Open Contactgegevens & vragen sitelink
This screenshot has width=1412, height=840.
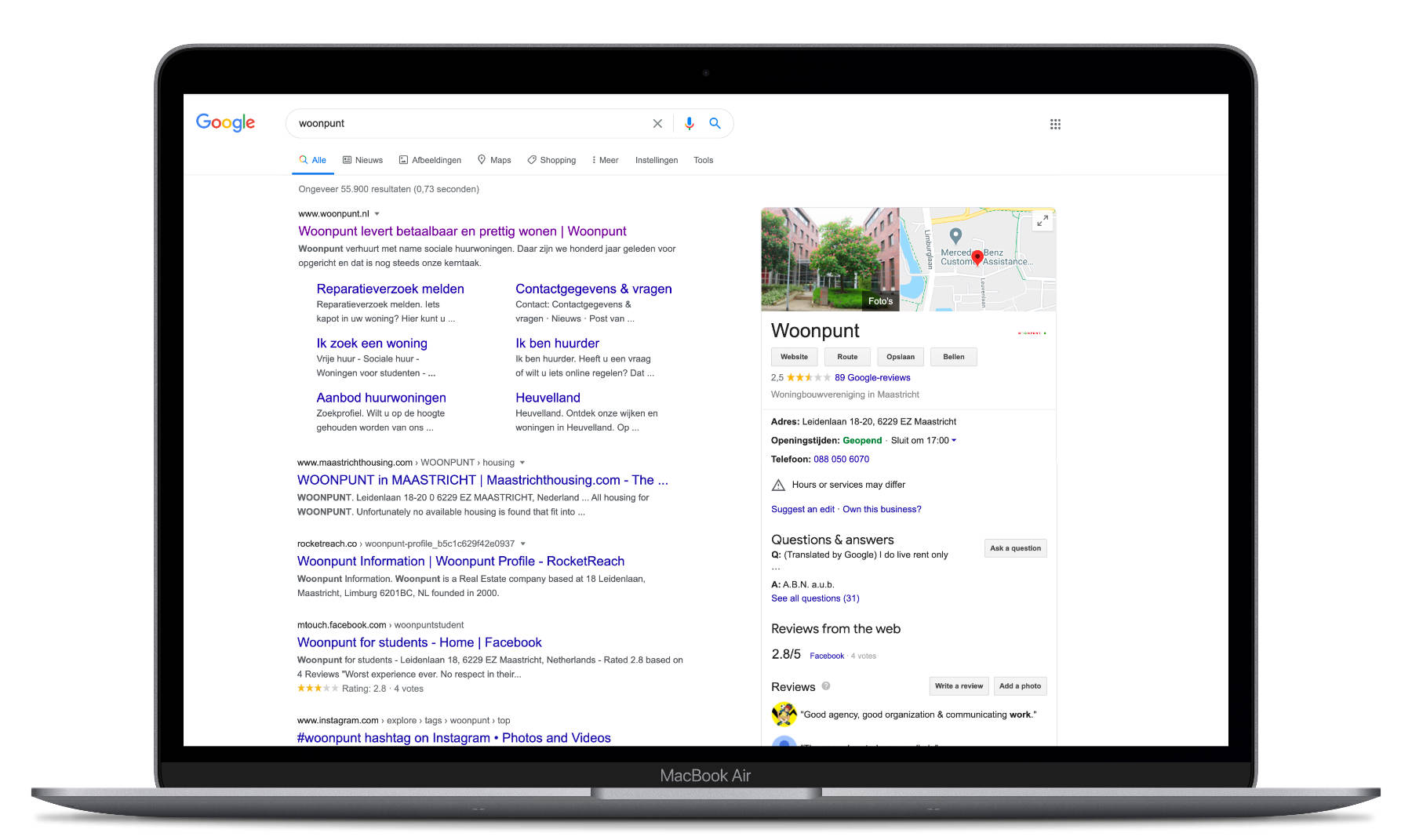point(593,289)
